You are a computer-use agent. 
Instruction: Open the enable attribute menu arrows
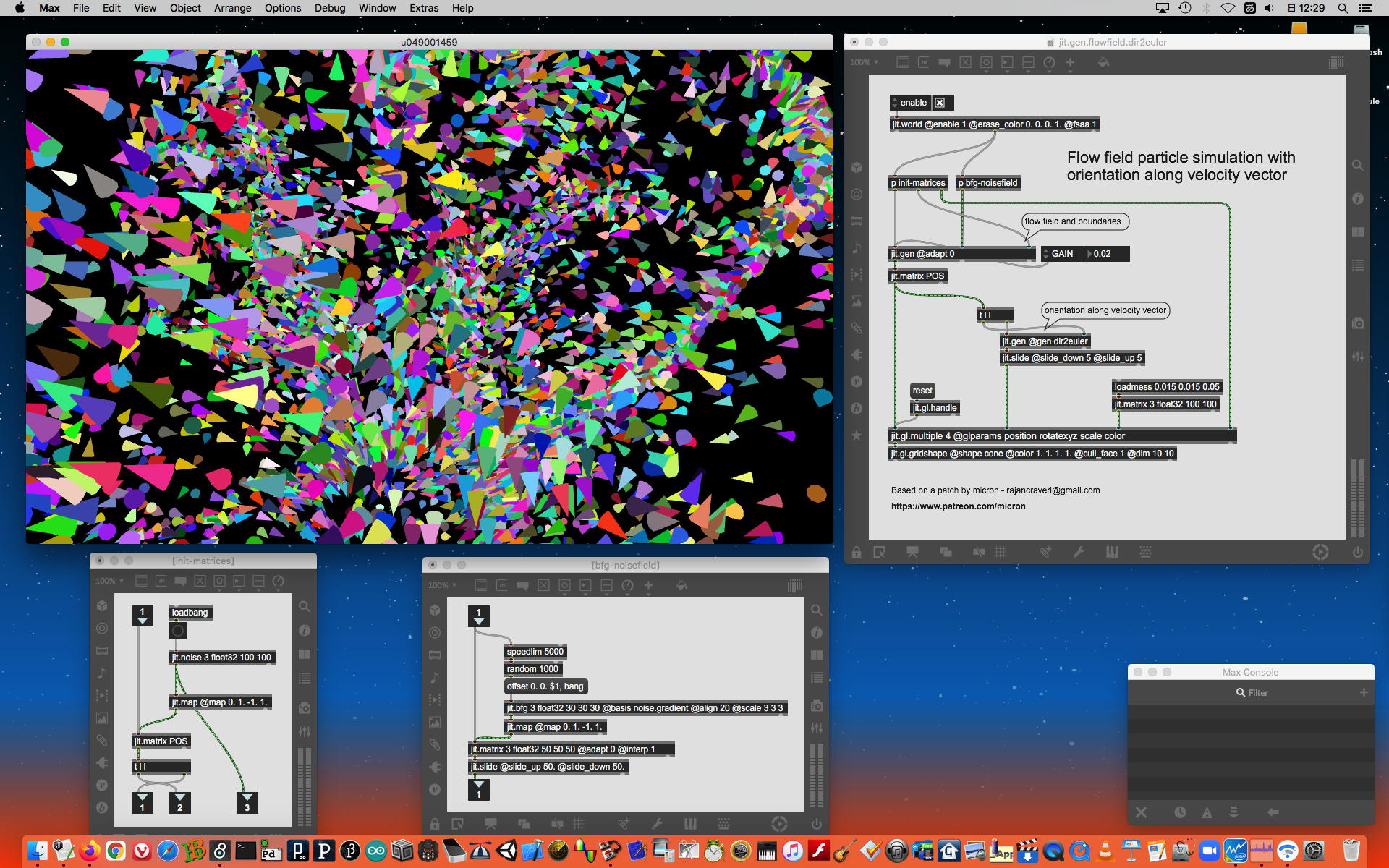tap(895, 103)
